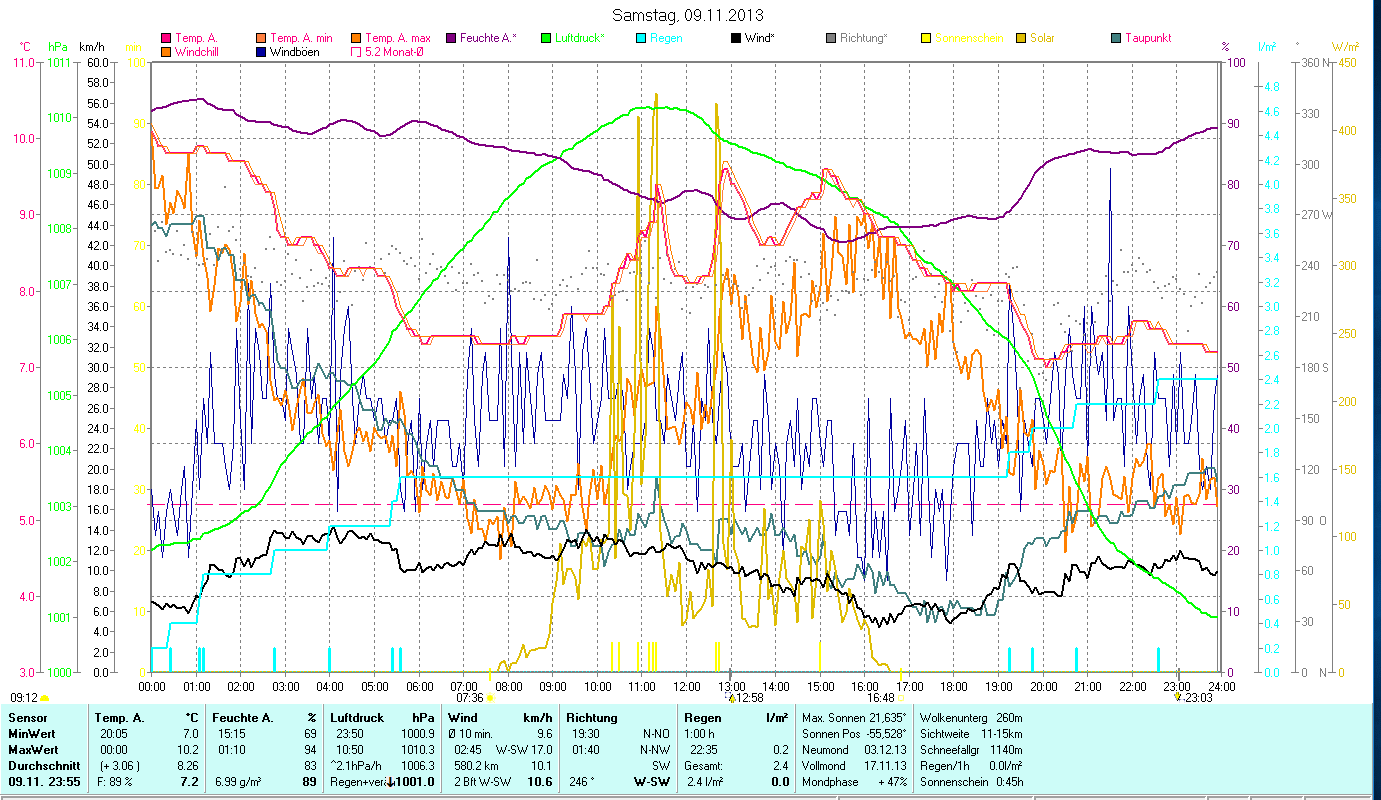Click the Mondphase + 47% entry

(855, 782)
